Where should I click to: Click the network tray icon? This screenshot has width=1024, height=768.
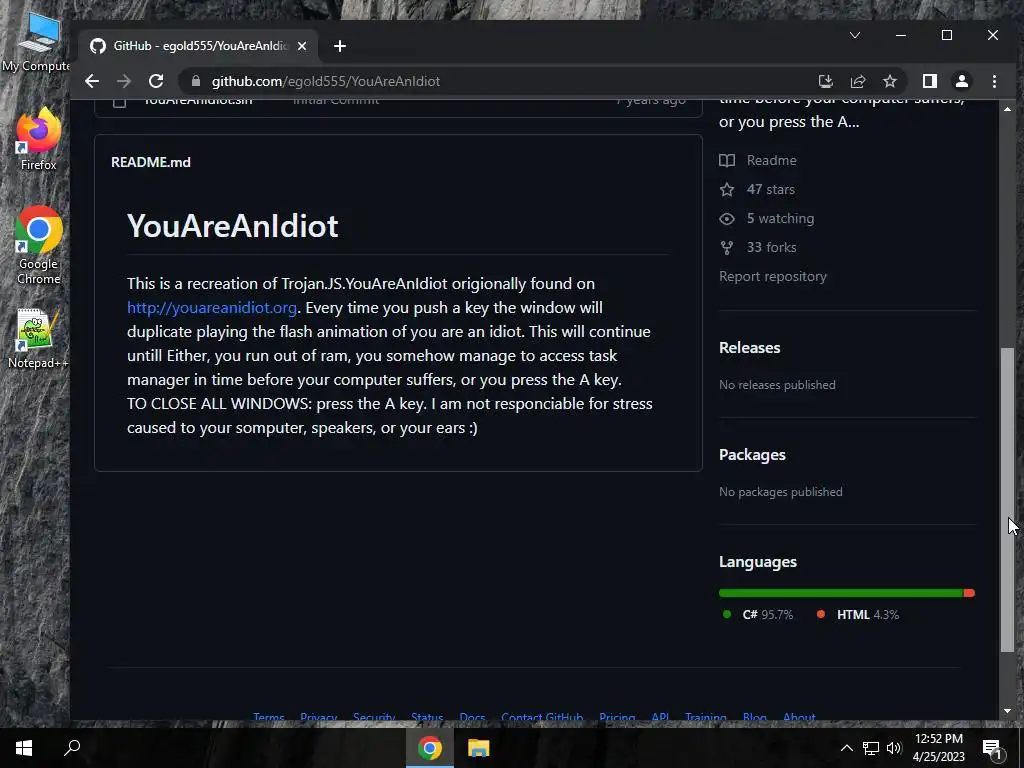pos(871,748)
